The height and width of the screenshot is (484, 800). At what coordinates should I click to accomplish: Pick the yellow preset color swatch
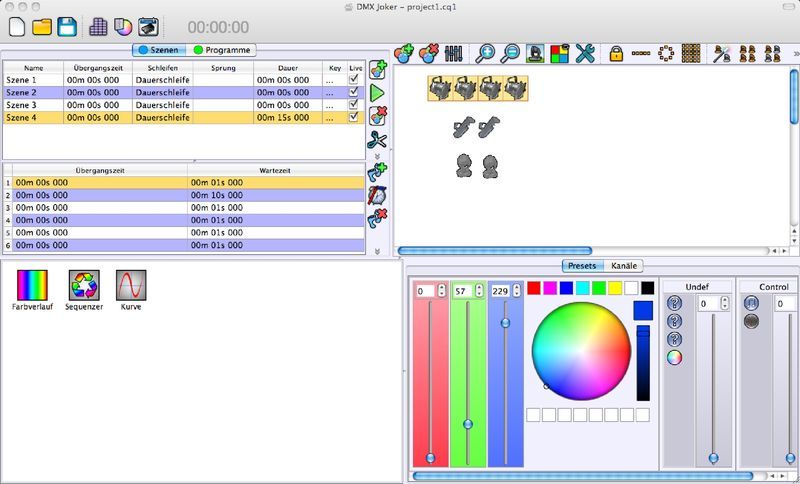615,288
